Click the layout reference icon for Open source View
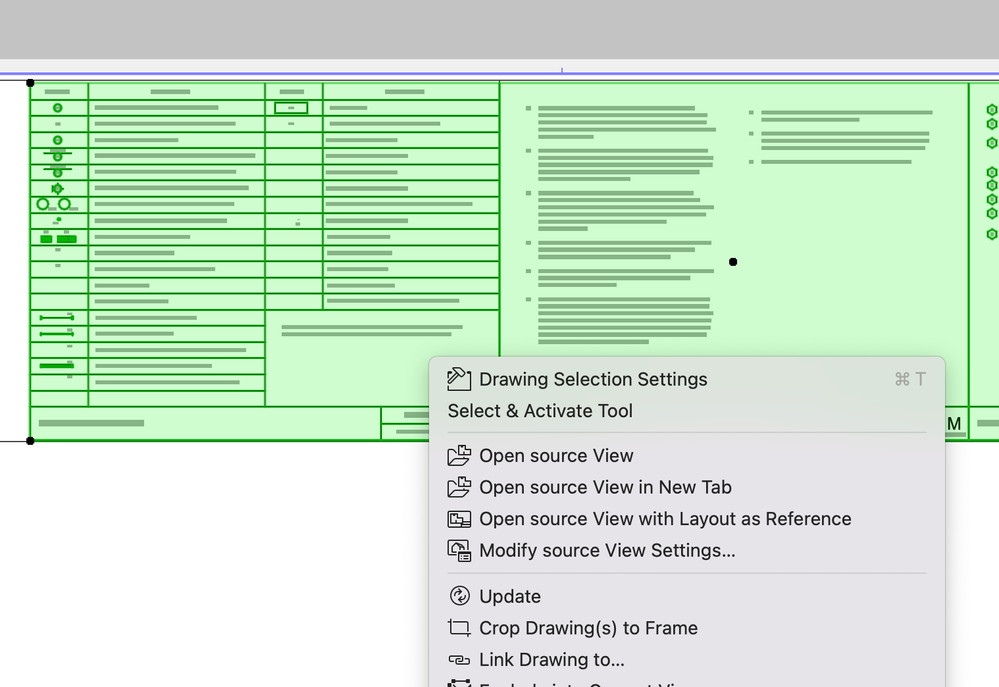Viewport: 999px width, 687px height. [459, 519]
